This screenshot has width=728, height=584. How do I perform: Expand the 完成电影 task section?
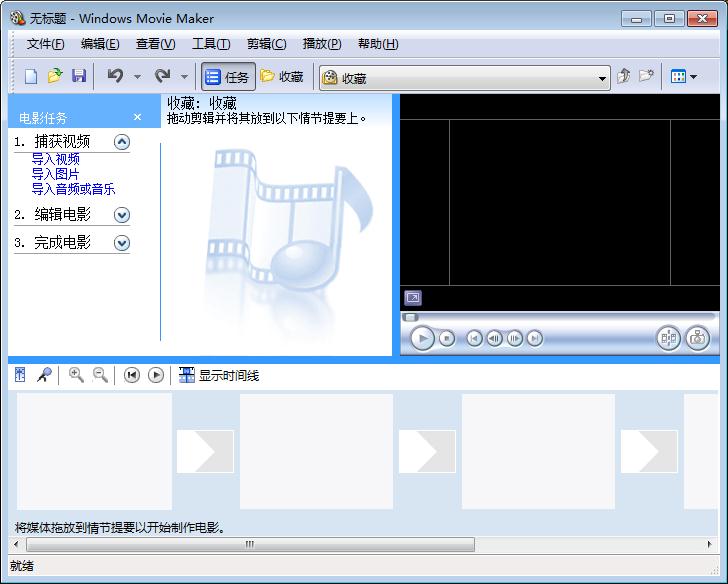122,243
